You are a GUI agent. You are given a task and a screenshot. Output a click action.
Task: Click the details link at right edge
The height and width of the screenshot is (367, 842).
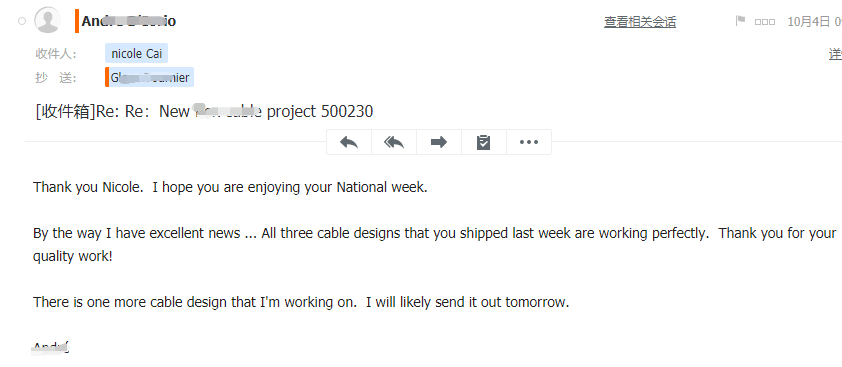[x=836, y=54]
